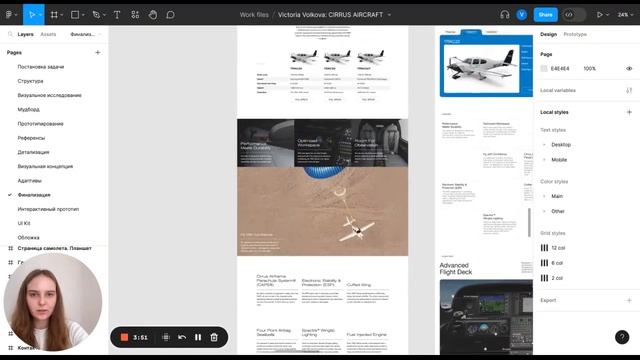
Task: Open the file name options chevron
Action: coord(389,15)
